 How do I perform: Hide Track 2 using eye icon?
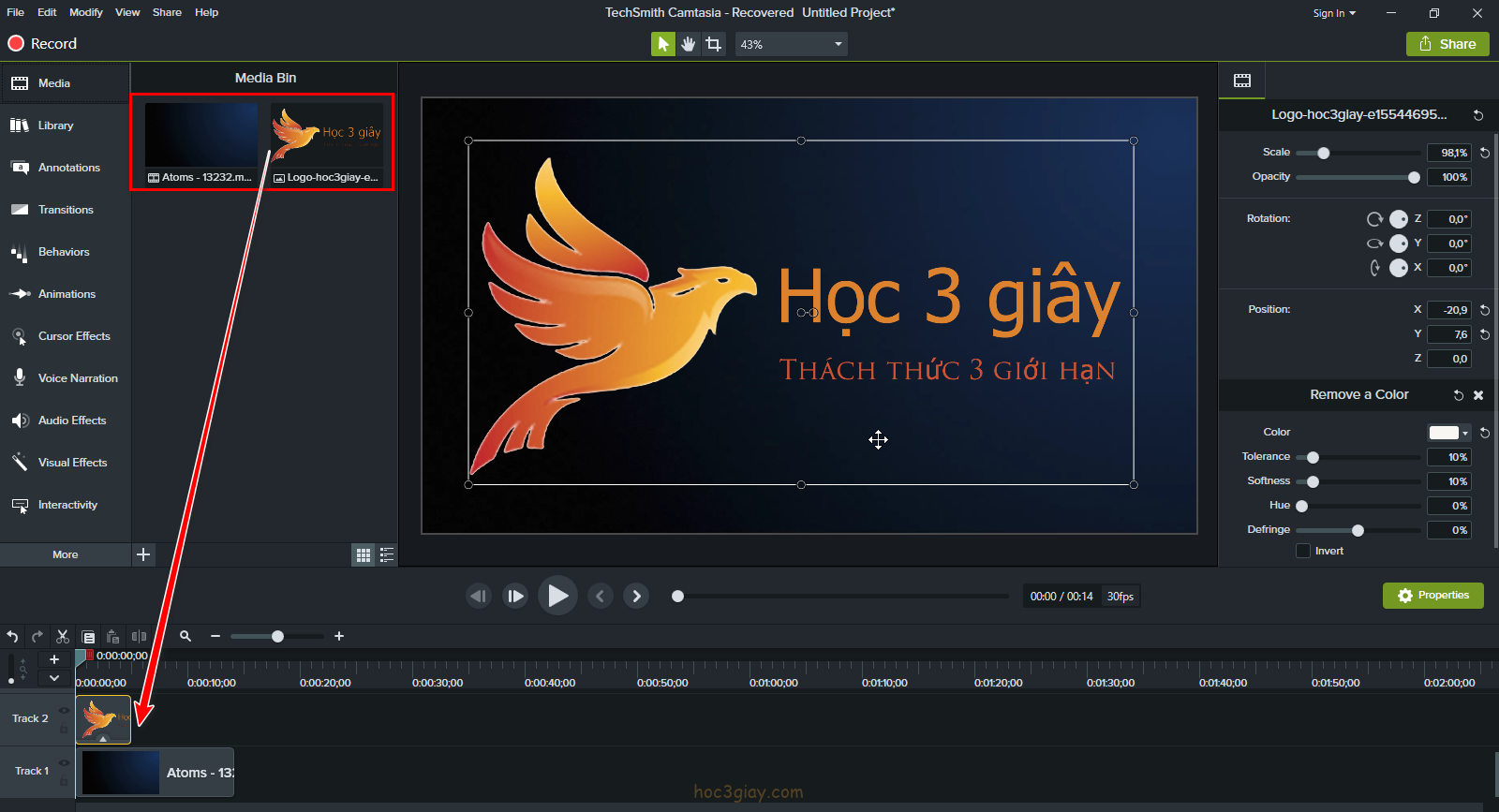pyautogui.click(x=64, y=711)
